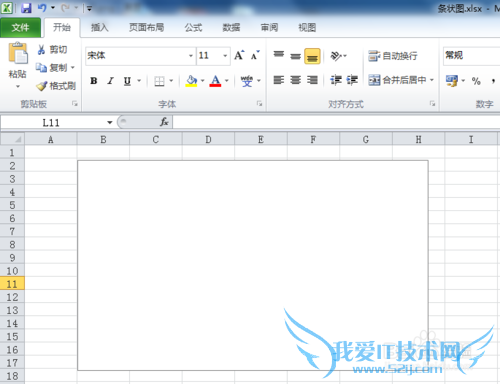This screenshot has width=500, height=384.
Task: Select row 11 header
Action: pos(12,284)
